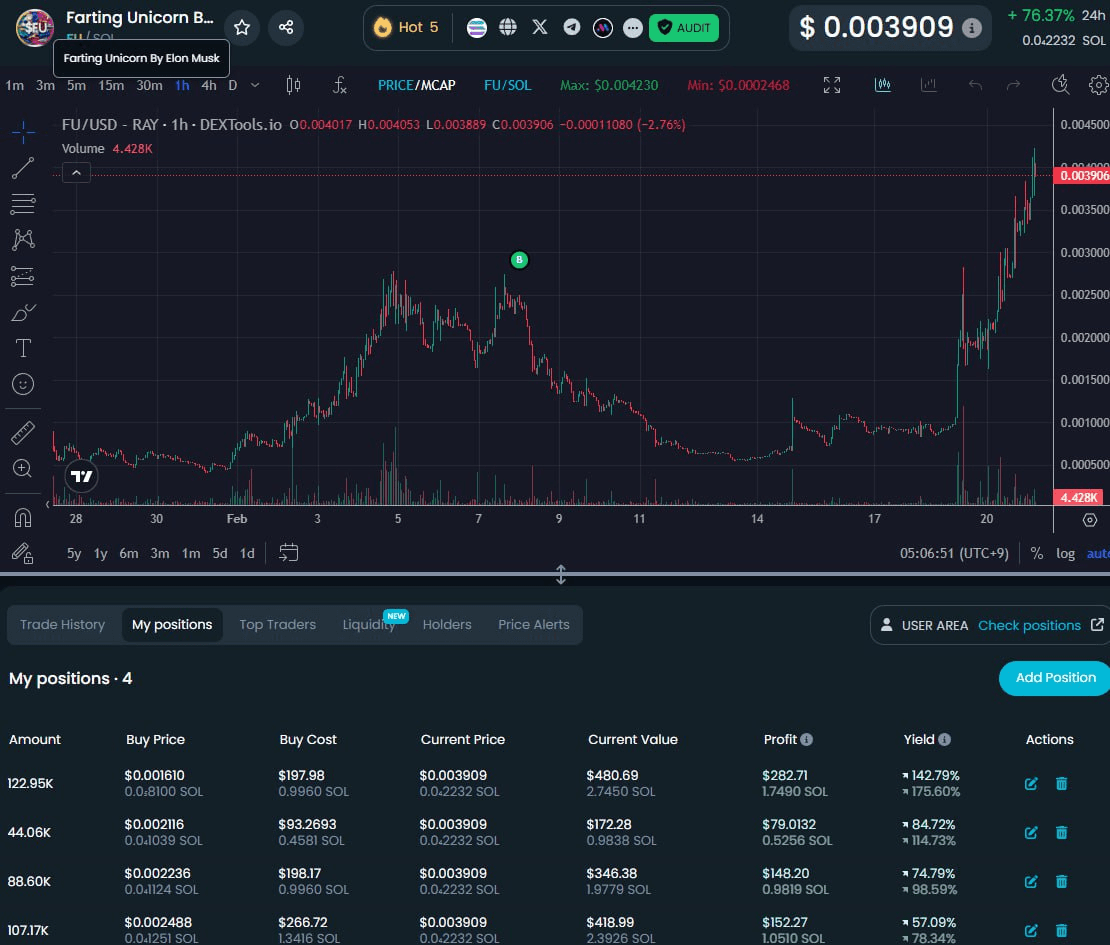Open the token's Telegram link
Image resolution: width=1110 pixels, height=945 pixels.
(571, 28)
